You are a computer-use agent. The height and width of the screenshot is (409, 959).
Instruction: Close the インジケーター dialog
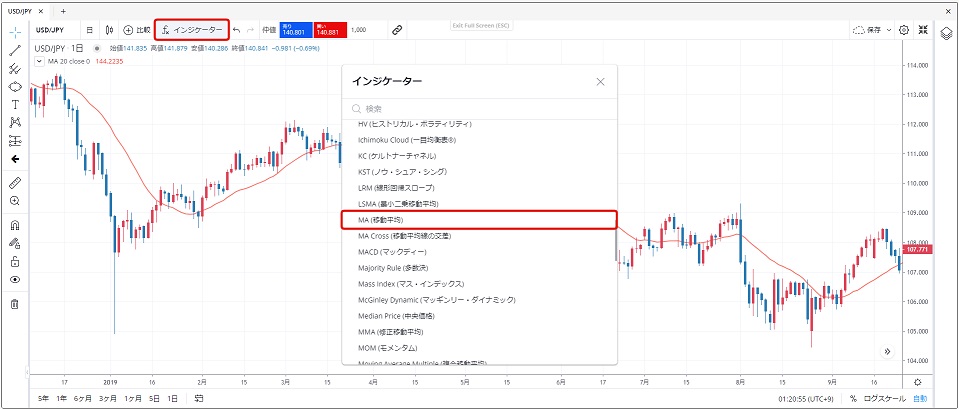pos(601,81)
